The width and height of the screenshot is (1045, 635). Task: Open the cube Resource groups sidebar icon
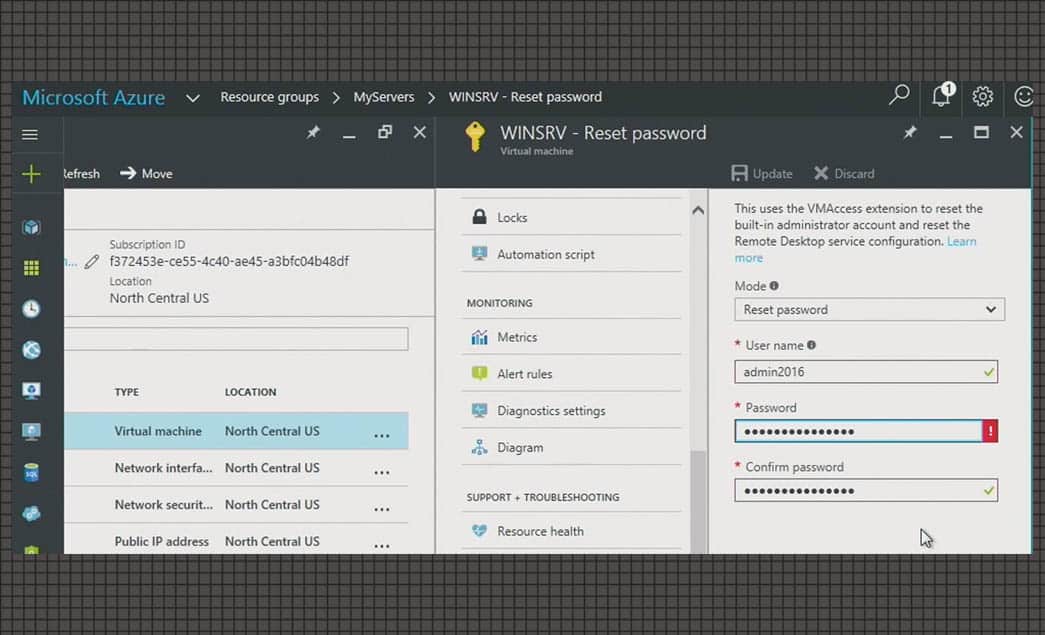(31, 227)
